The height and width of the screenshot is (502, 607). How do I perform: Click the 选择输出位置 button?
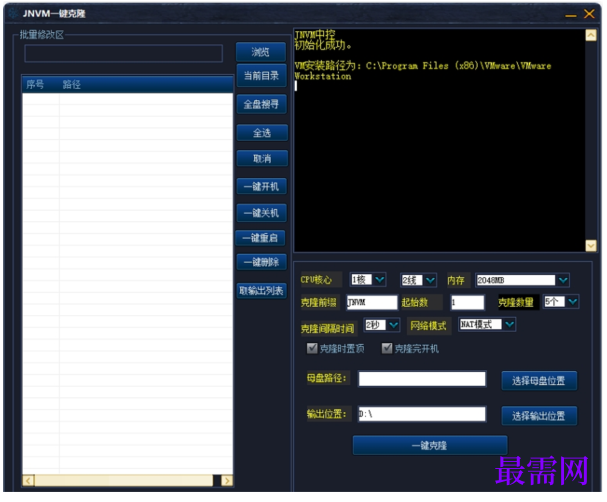[x=539, y=416]
